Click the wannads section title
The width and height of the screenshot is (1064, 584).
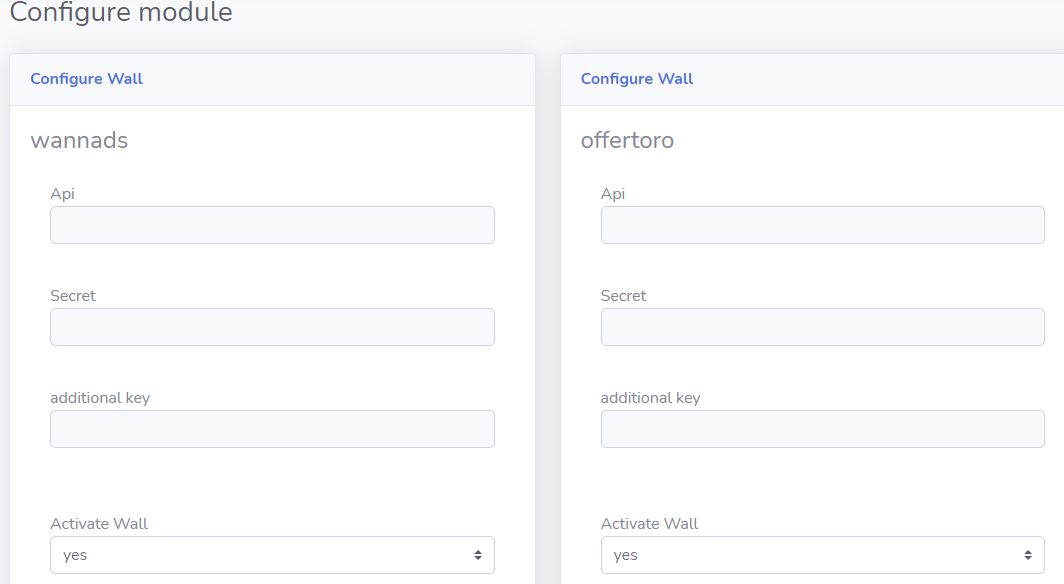tap(79, 140)
